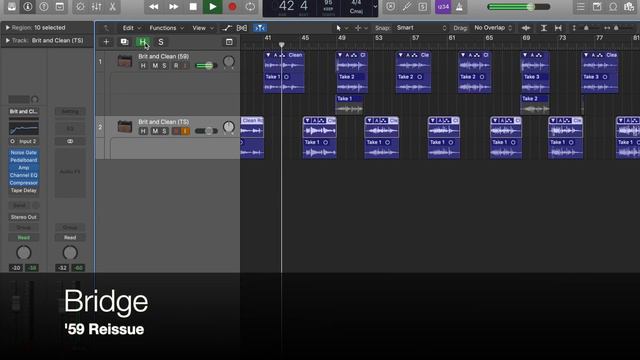This screenshot has width=640, height=360.
Task: Fast forward the playhead
Action: point(173,7)
